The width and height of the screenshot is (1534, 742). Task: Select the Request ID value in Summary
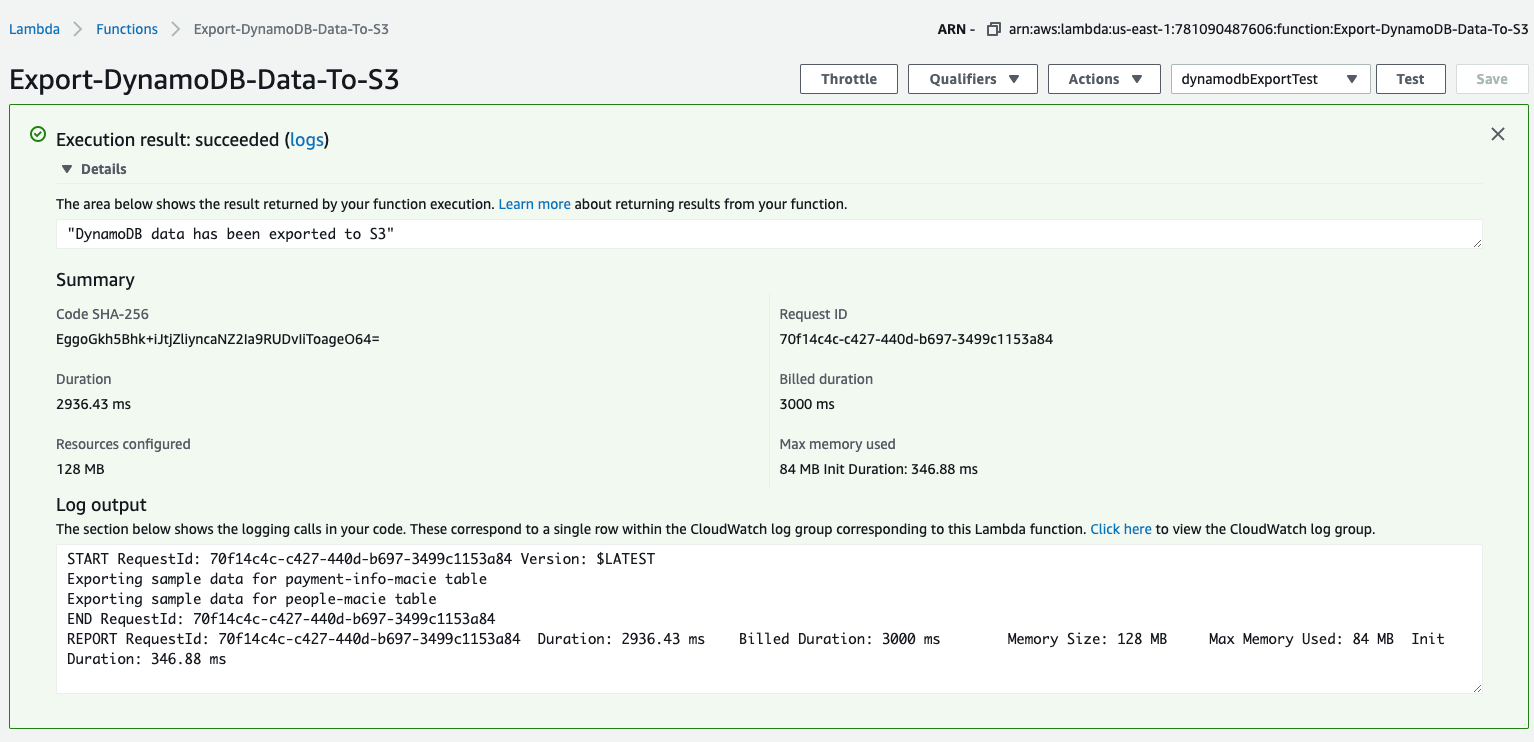tap(916, 339)
